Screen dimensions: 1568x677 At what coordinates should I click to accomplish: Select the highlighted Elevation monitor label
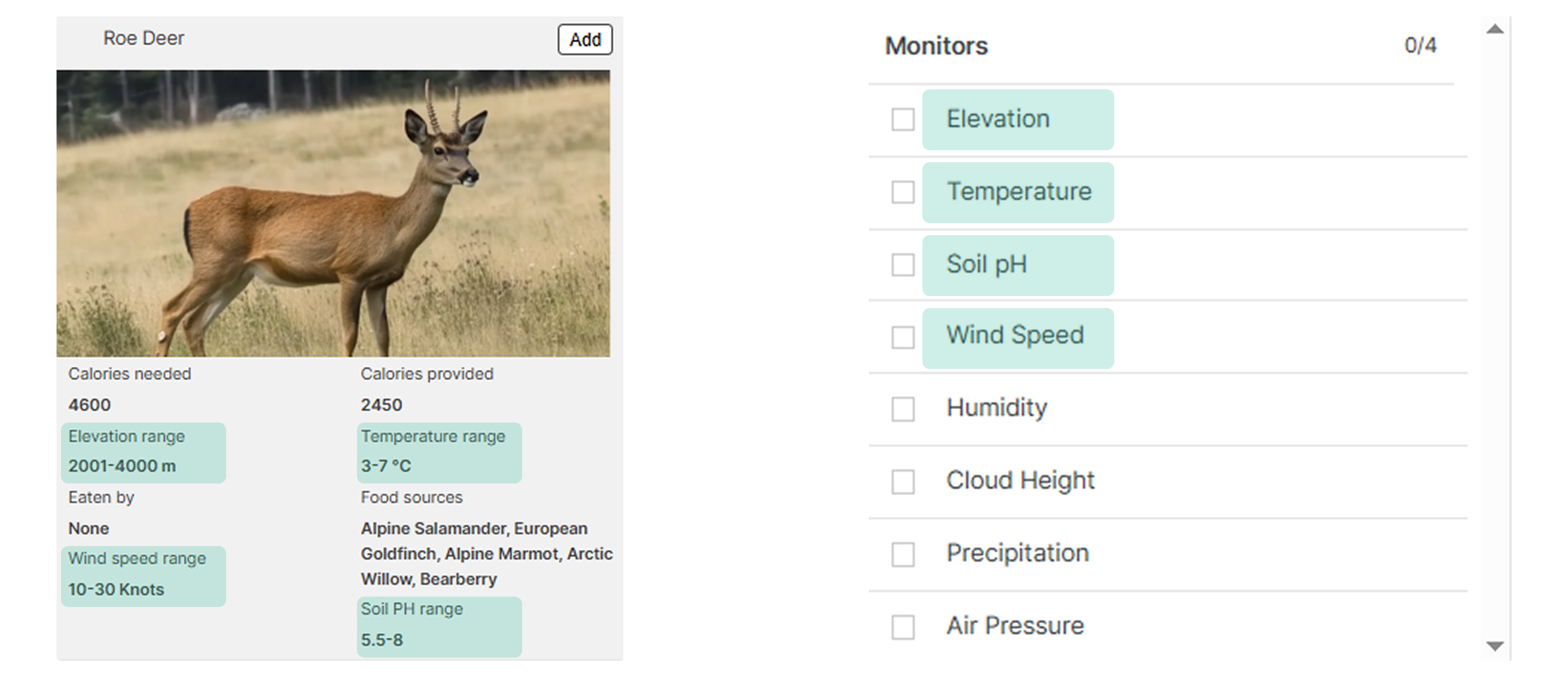click(1018, 119)
